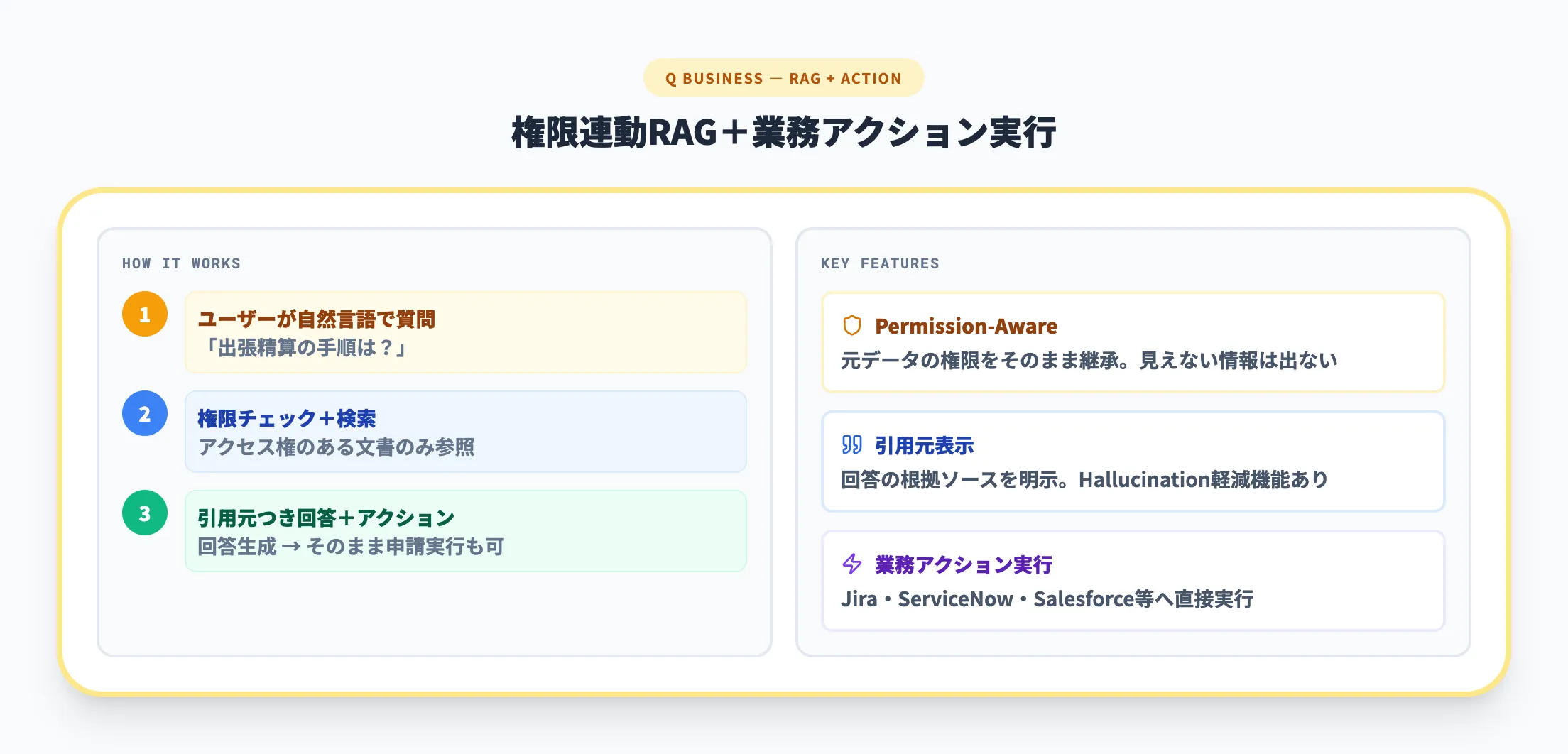The height and width of the screenshot is (754, 1568).
Task: Select the blue step number 2 circle
Action: pyautogui.click(x=144, y=412)
